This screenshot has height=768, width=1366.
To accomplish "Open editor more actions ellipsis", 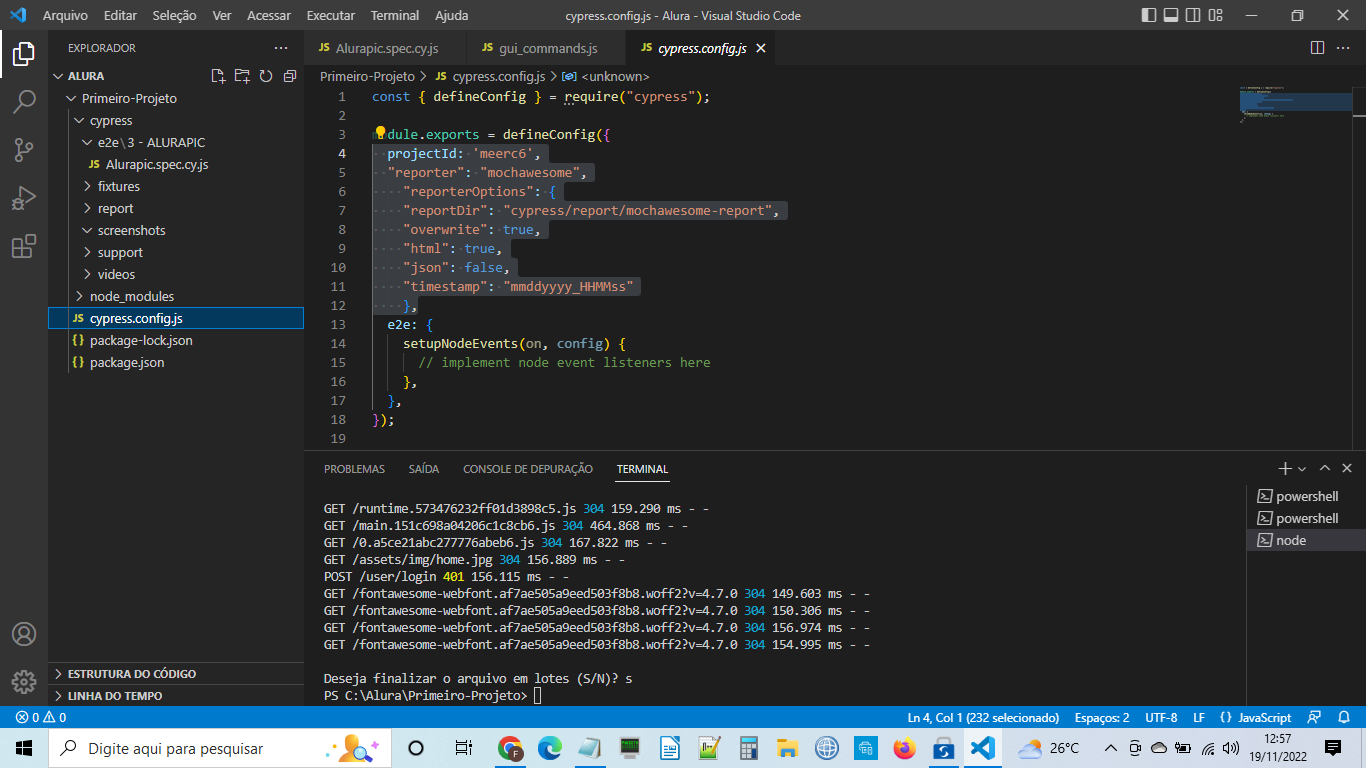I will pyautogui.click(x=1345, y=48).
